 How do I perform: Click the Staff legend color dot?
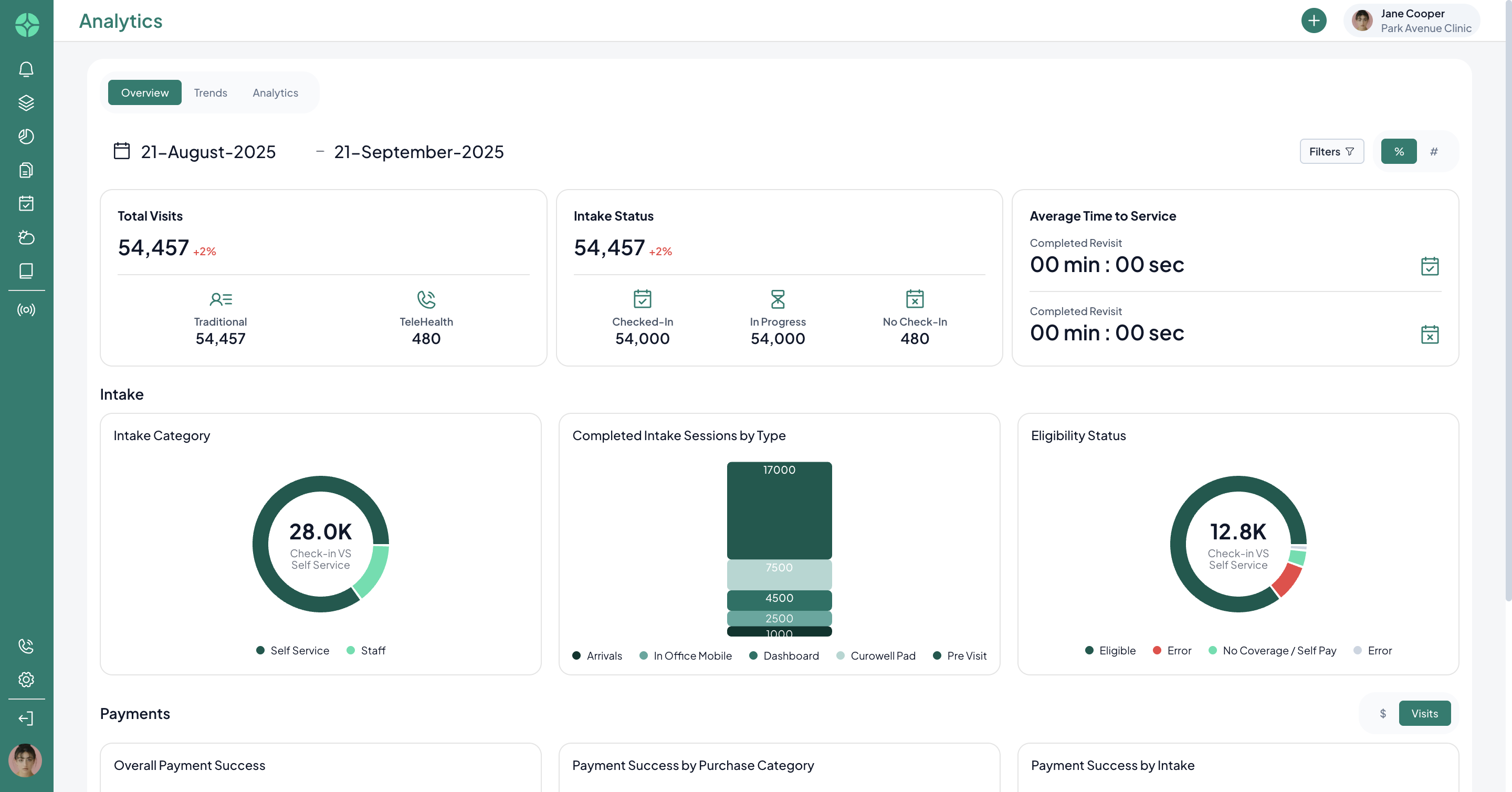point(350,650)
